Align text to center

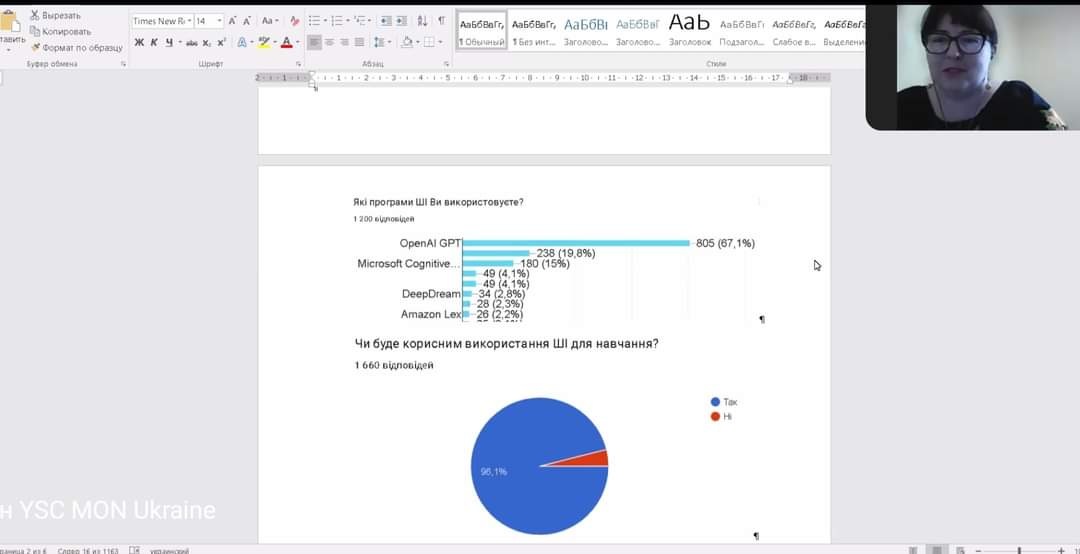pos(329,42)
